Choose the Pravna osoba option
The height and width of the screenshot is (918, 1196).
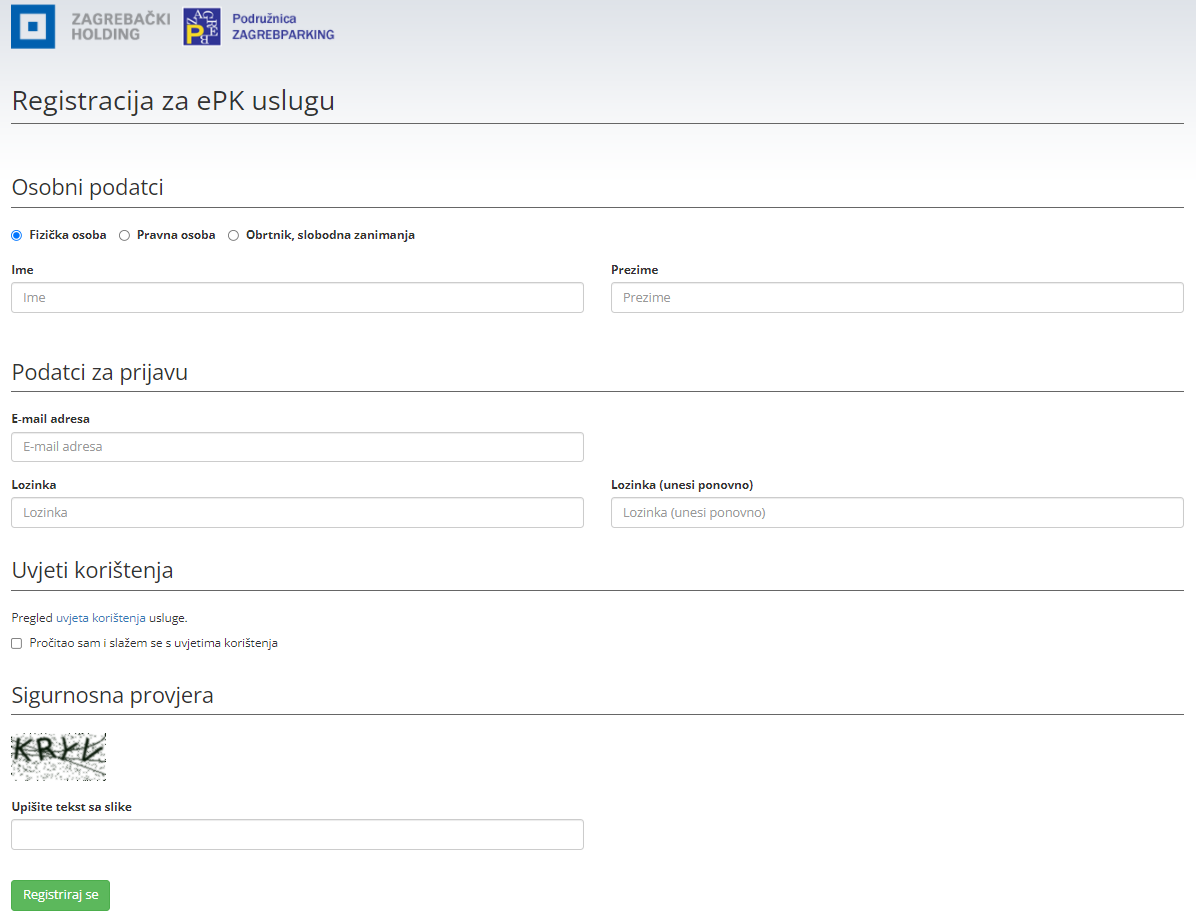[x=124, y=235]
